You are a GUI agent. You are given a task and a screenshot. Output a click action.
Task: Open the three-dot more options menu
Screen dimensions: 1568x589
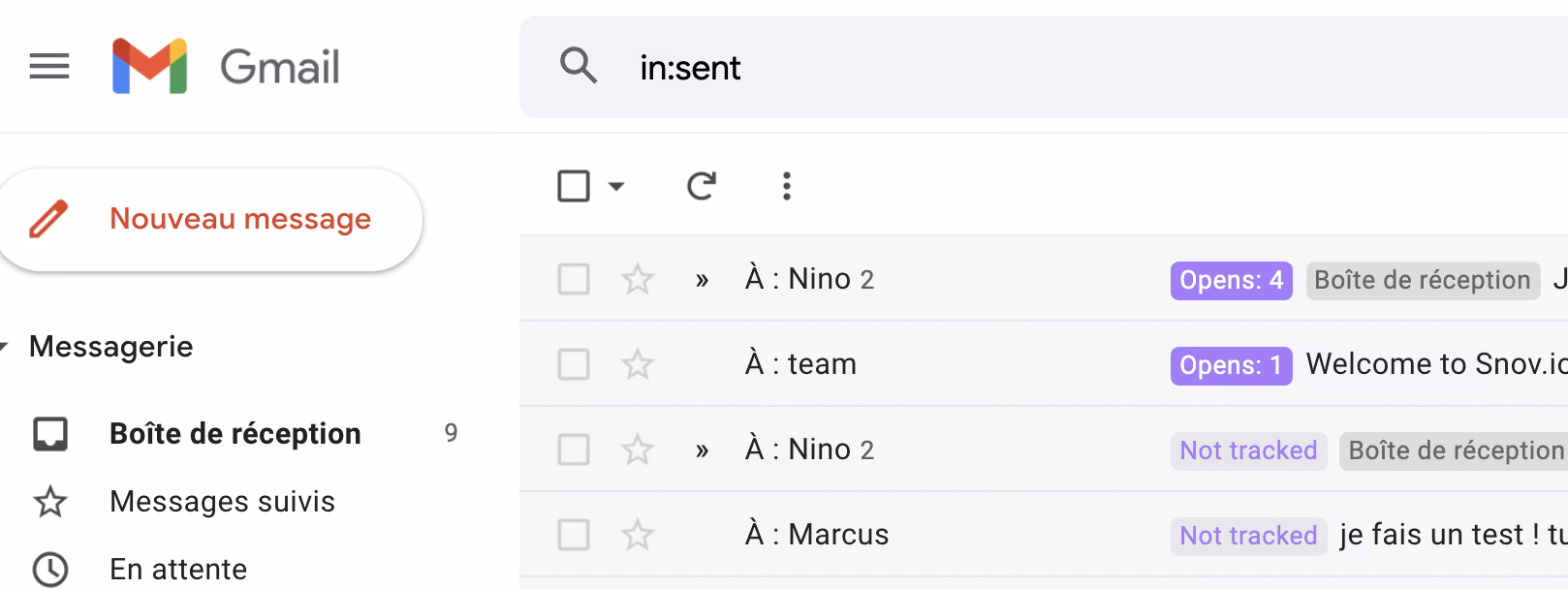click(786, 185)
